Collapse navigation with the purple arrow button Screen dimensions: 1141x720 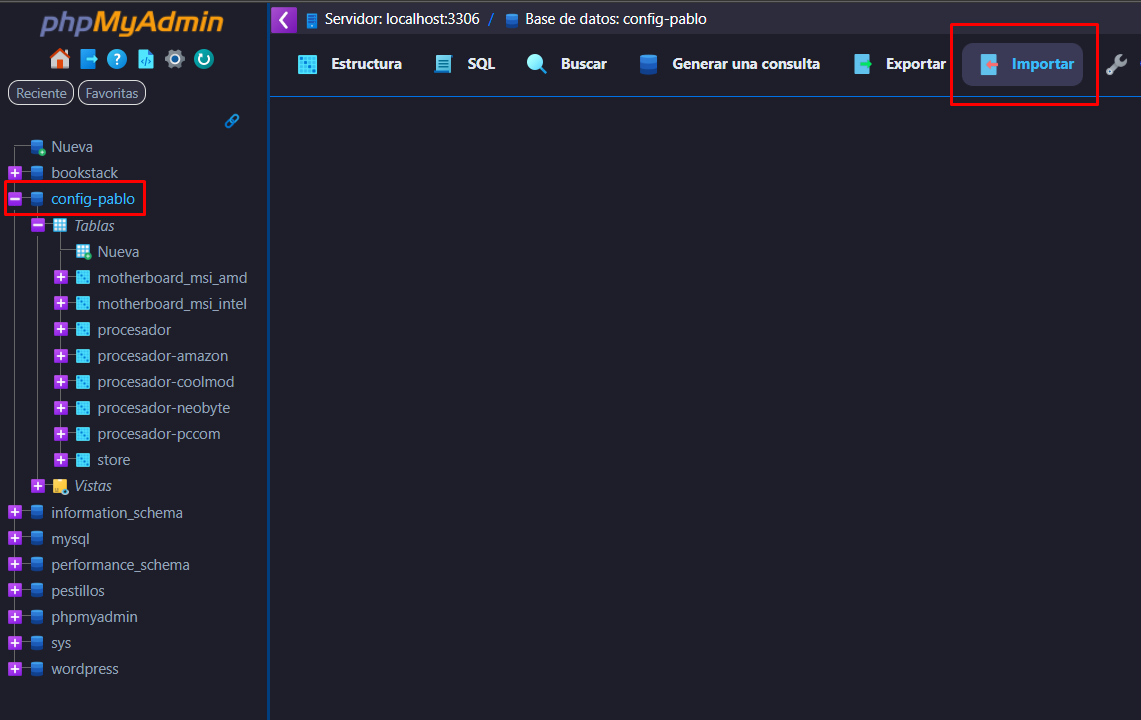pyautogui.click(x=284, y=20)
